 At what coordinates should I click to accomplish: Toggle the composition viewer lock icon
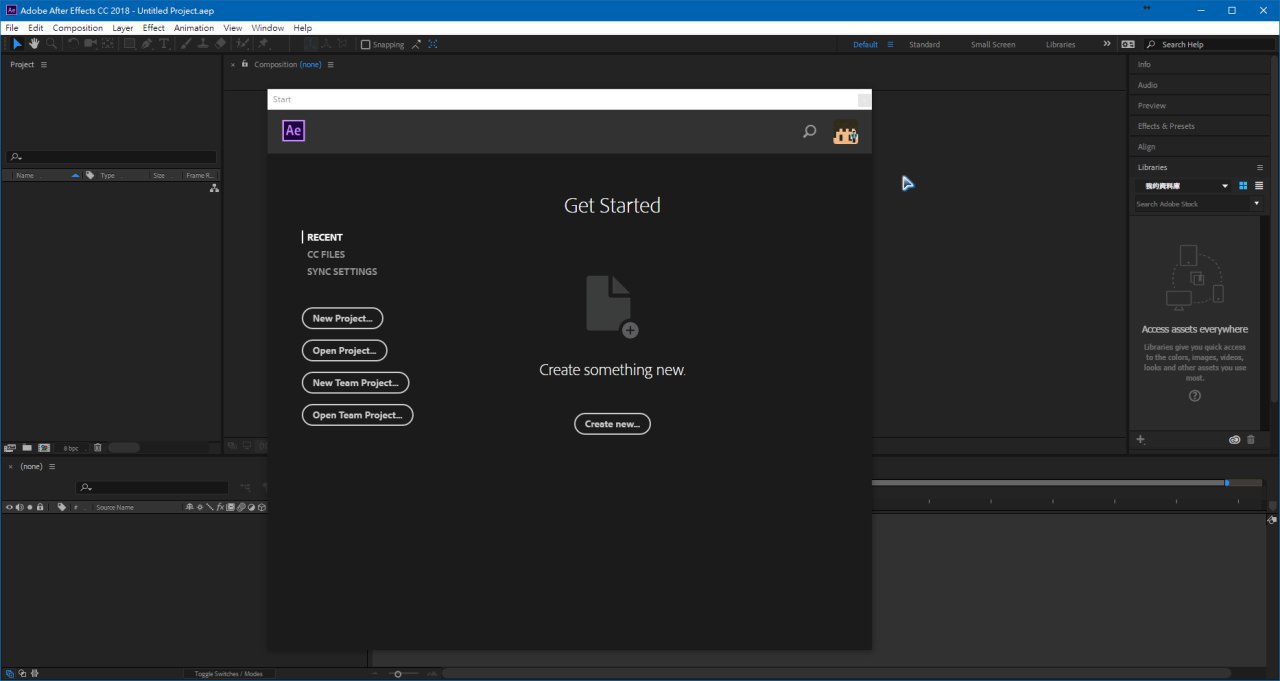tap(245, 64)
